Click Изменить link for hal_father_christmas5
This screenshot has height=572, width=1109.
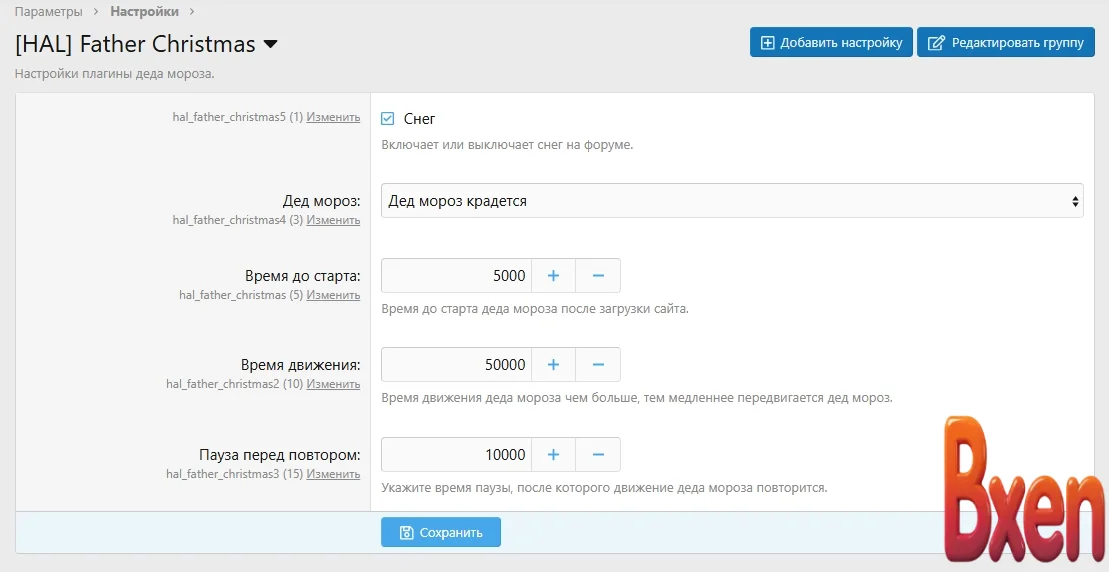[333, 117]
